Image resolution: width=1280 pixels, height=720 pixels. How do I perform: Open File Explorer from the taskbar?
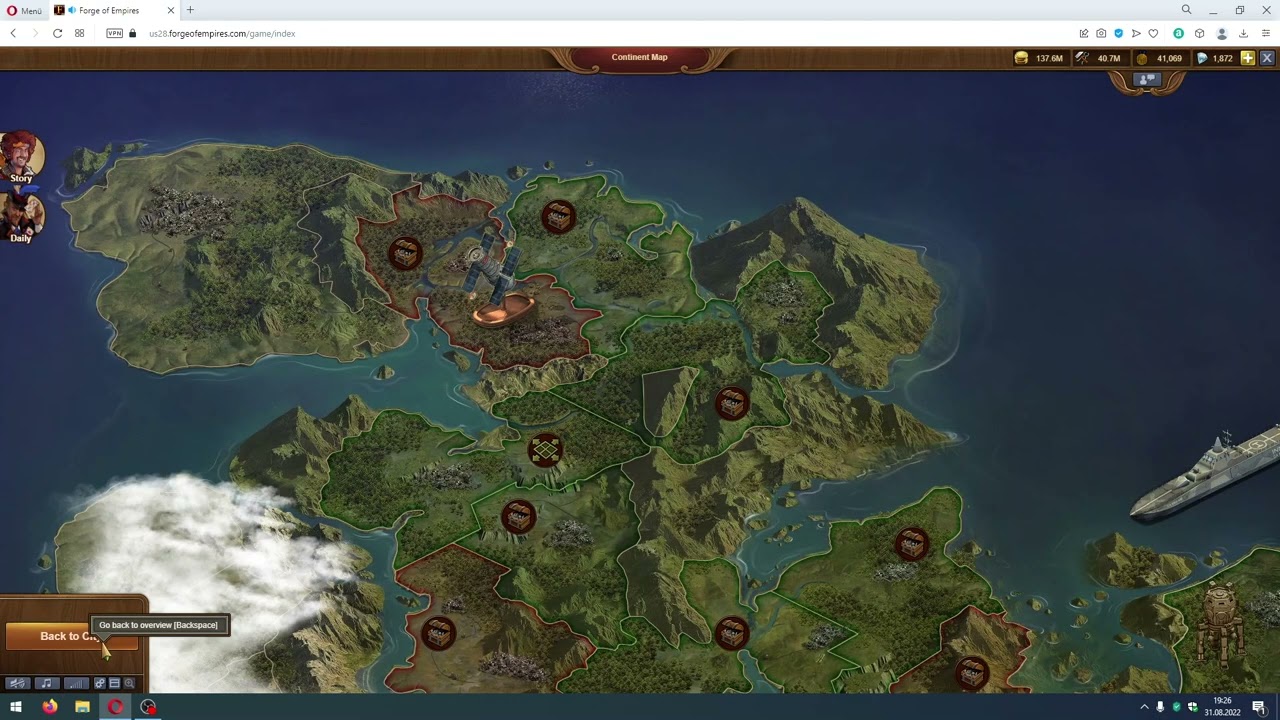coord(82,707)
